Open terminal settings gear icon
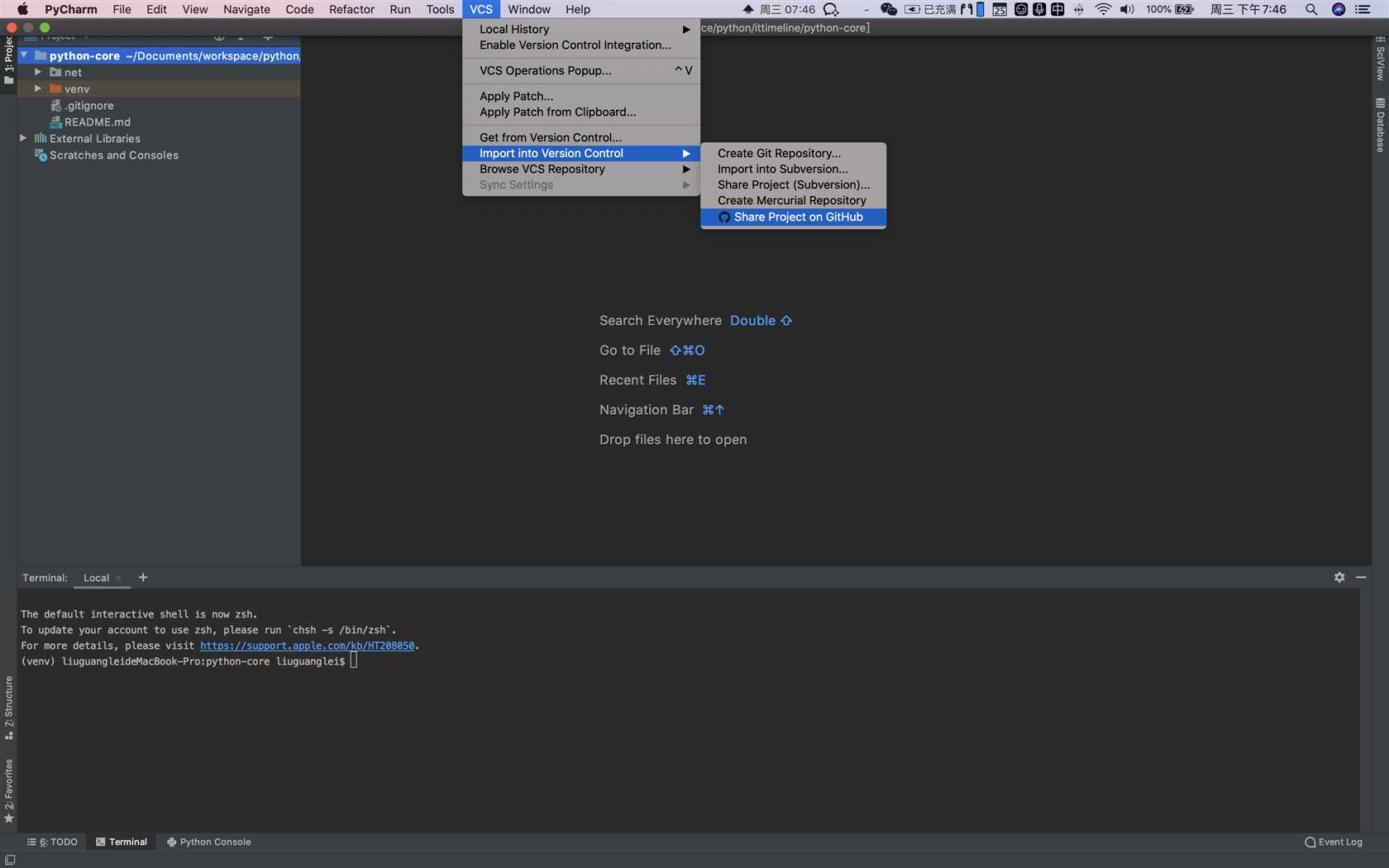The height and width of the screenshot is (868, 1389). point(1339,577)
